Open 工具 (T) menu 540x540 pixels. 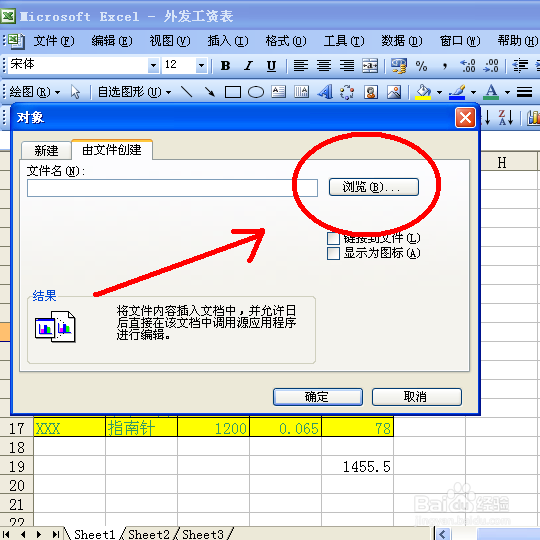coord(344,41)
